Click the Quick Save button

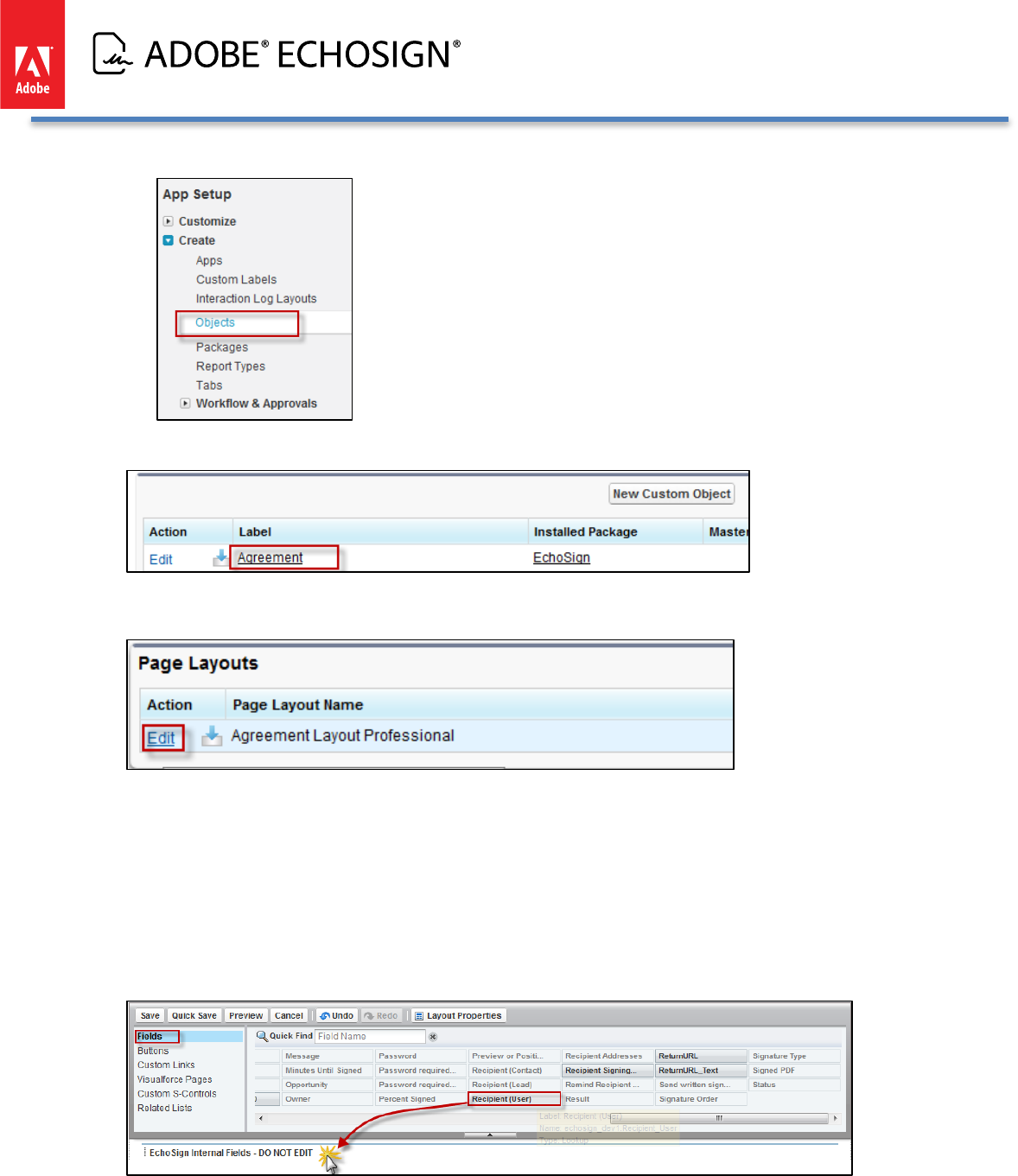click(194, 1015)
